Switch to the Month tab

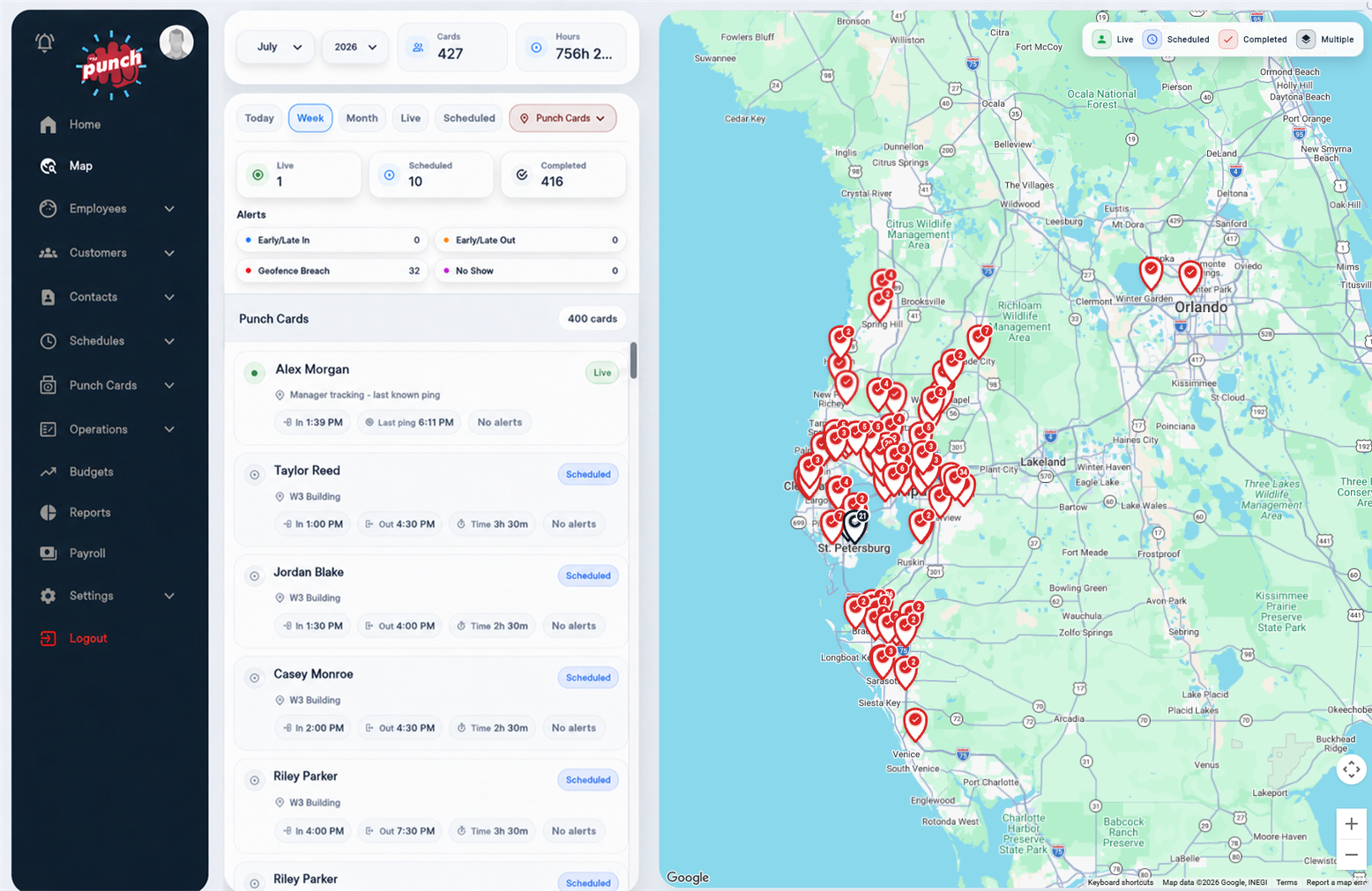[x=362, y=118]
